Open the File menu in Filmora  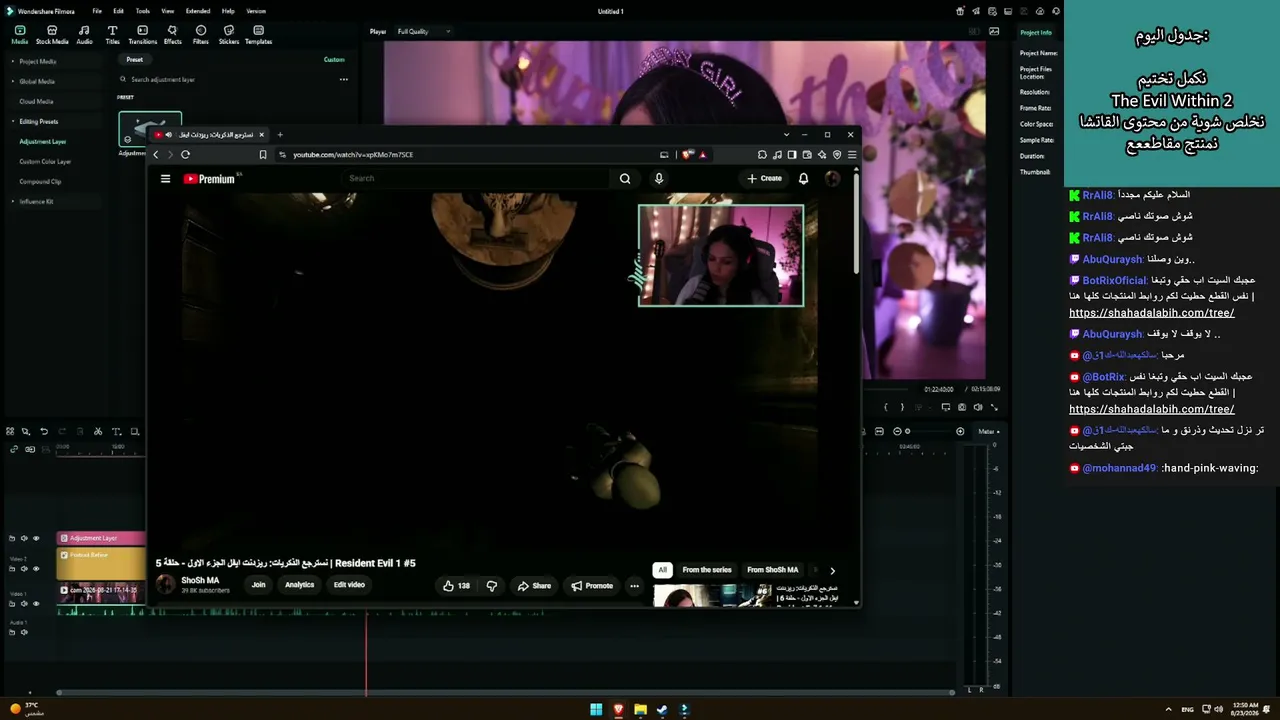[97, 11]
